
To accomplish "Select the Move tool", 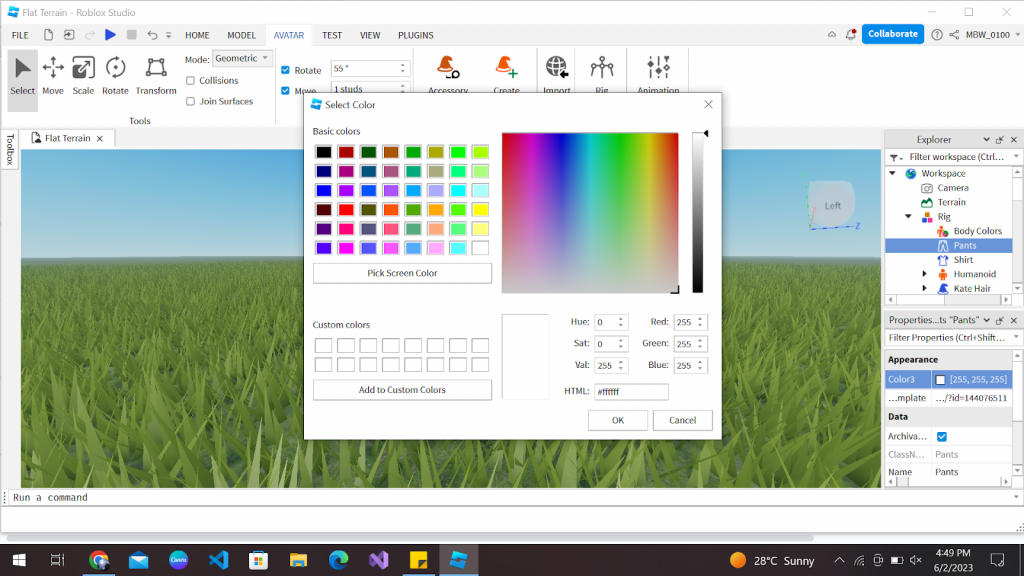I will 52,70.
